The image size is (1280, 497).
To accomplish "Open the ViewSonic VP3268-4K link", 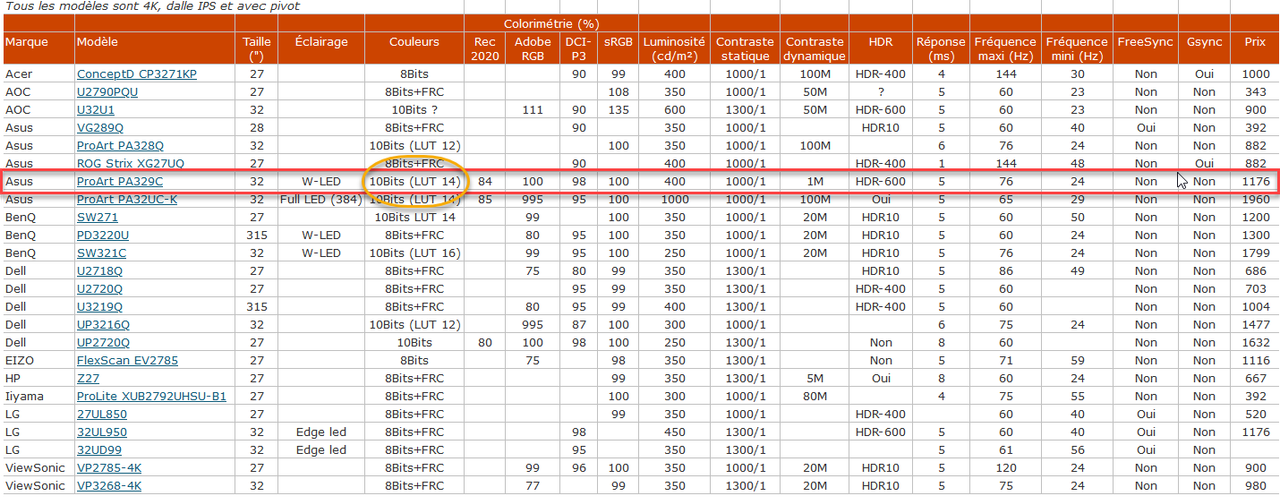I will (x=109, y=486).
